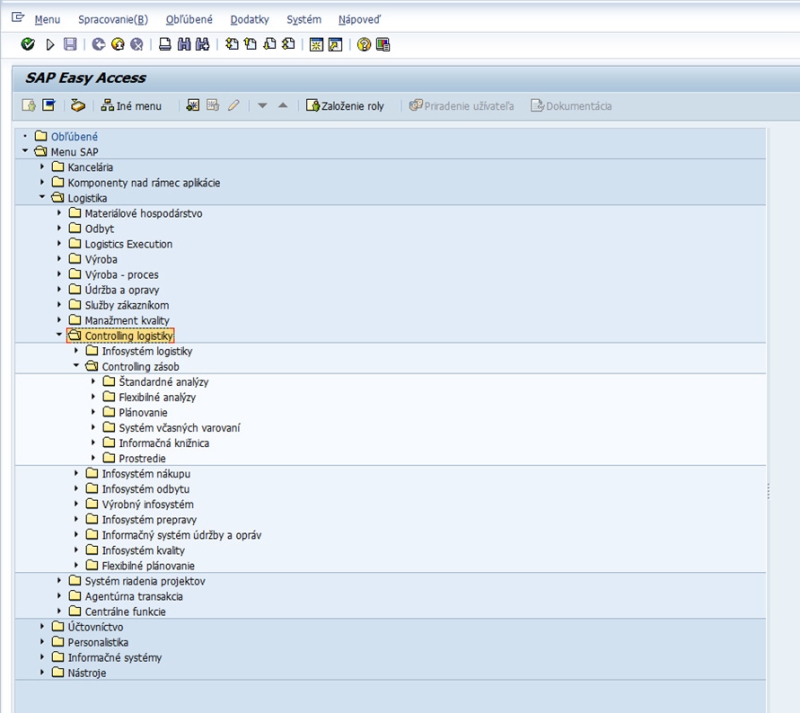The width and height of the screenshot is (800, 713).
Task: Click the Priradenie užívateľa button
Action: click(461, 106)
